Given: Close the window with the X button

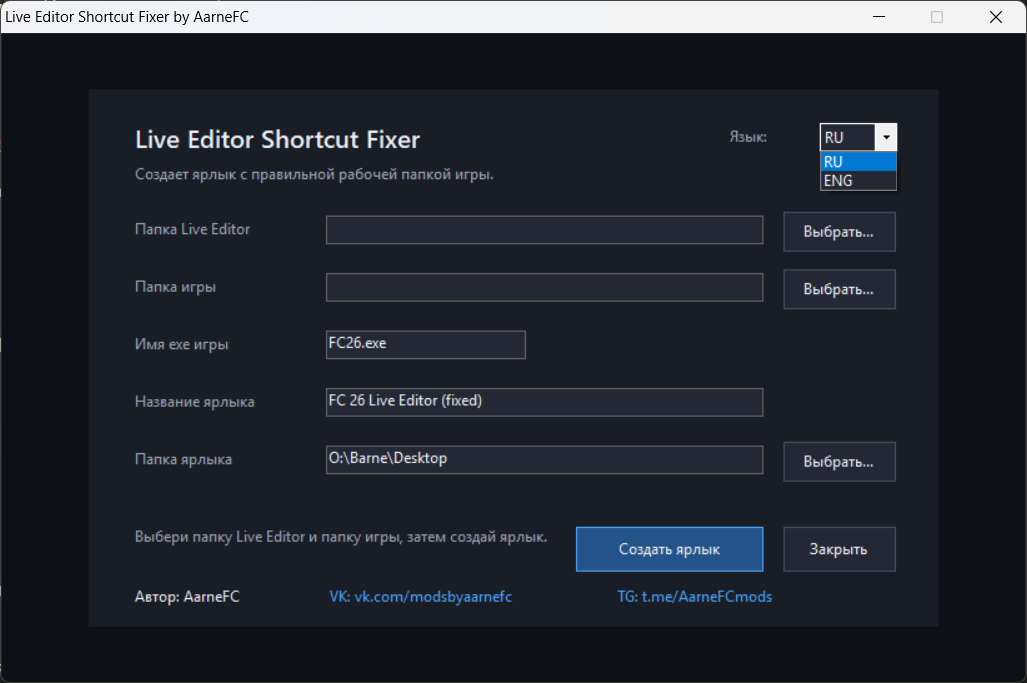Looking at the screenshot, I should tap(996, 16).
